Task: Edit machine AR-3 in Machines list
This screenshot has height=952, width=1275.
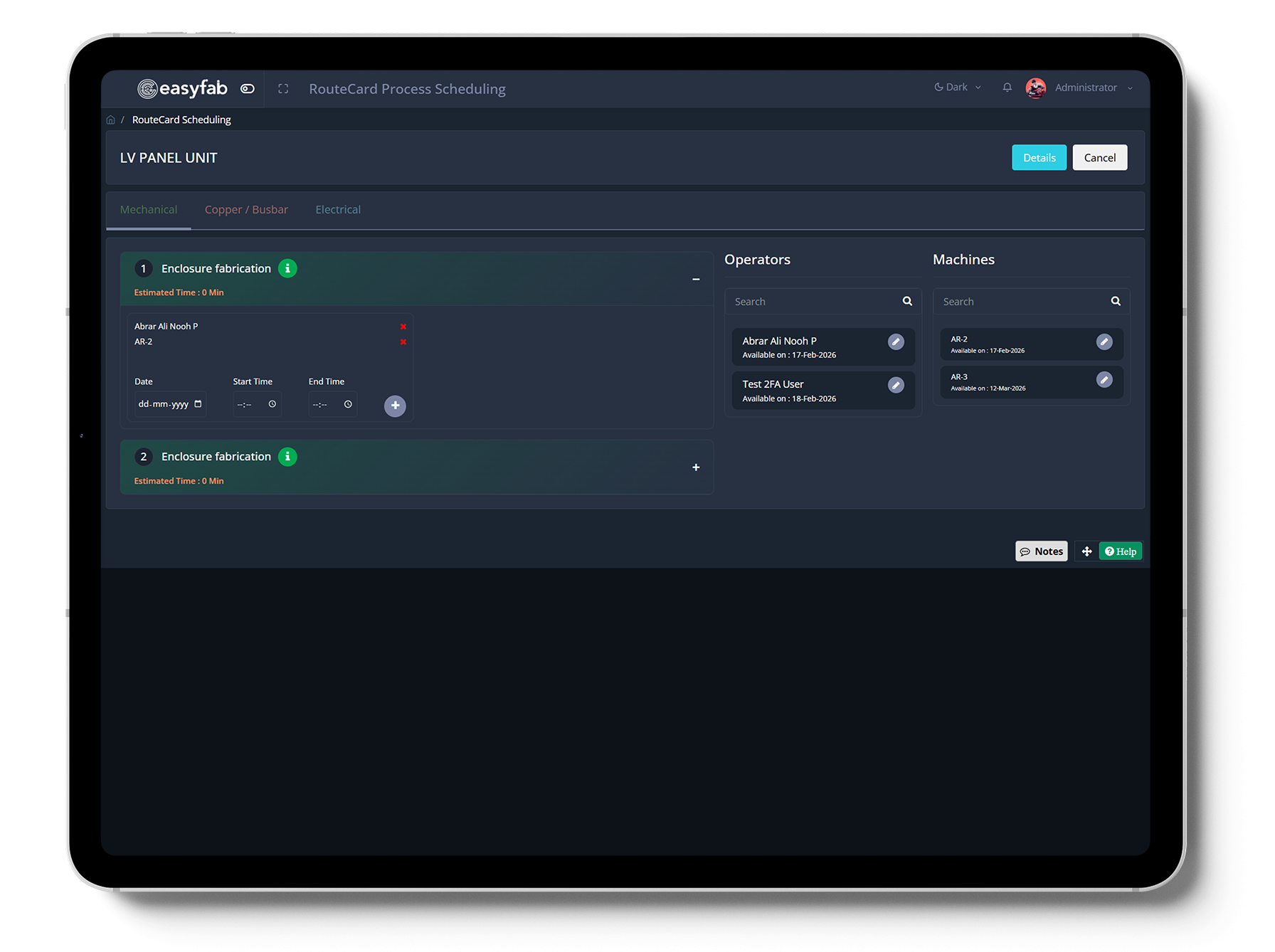Action: [x=1104, y=380]
